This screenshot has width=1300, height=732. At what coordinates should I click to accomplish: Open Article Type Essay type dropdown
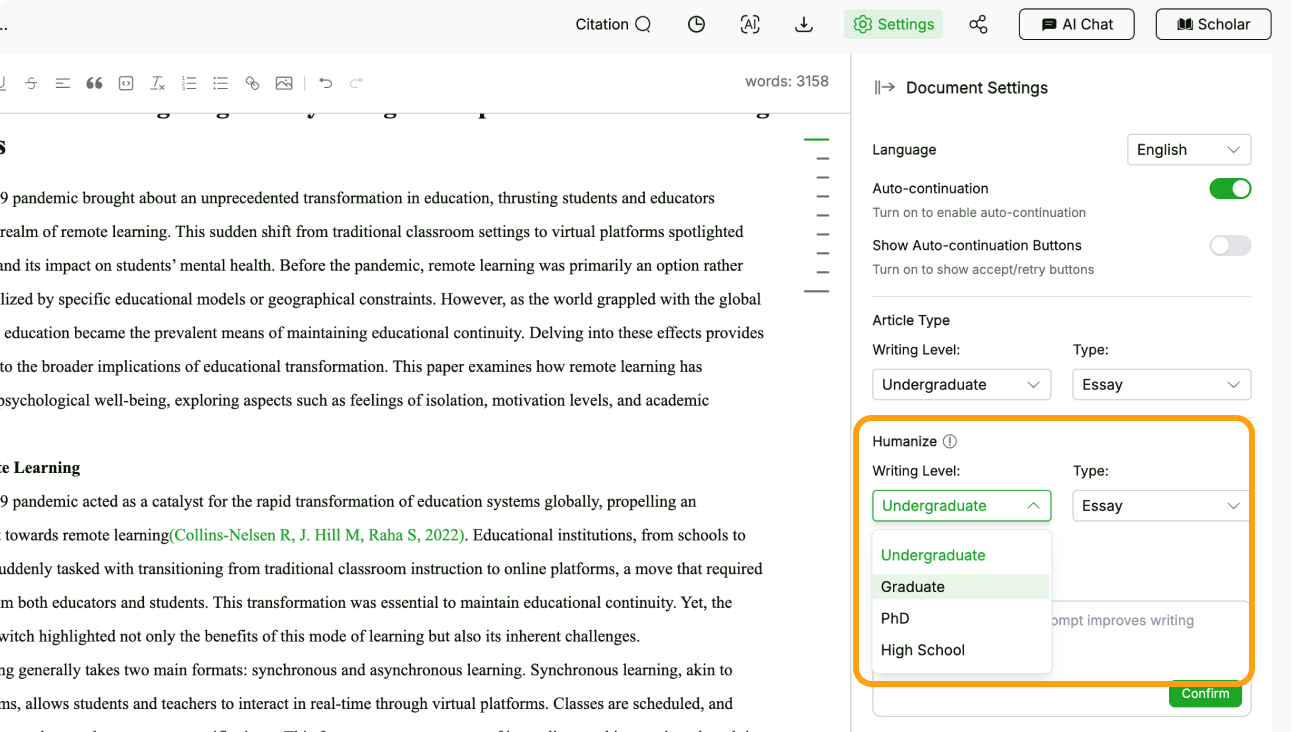pos(1162,385)
